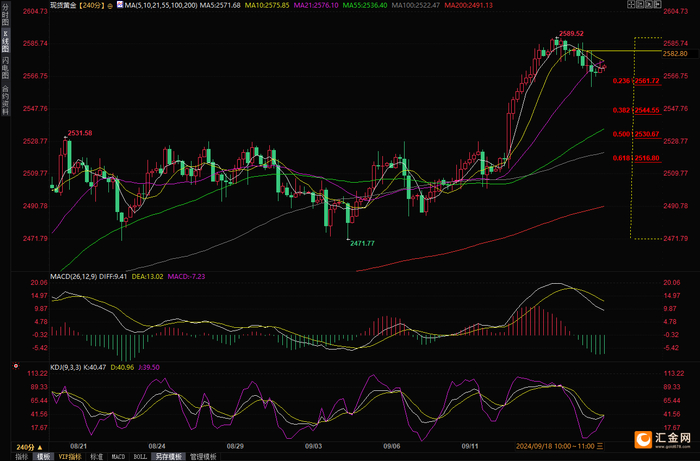Click the 2531.58 peak price label

coord(80,133)
